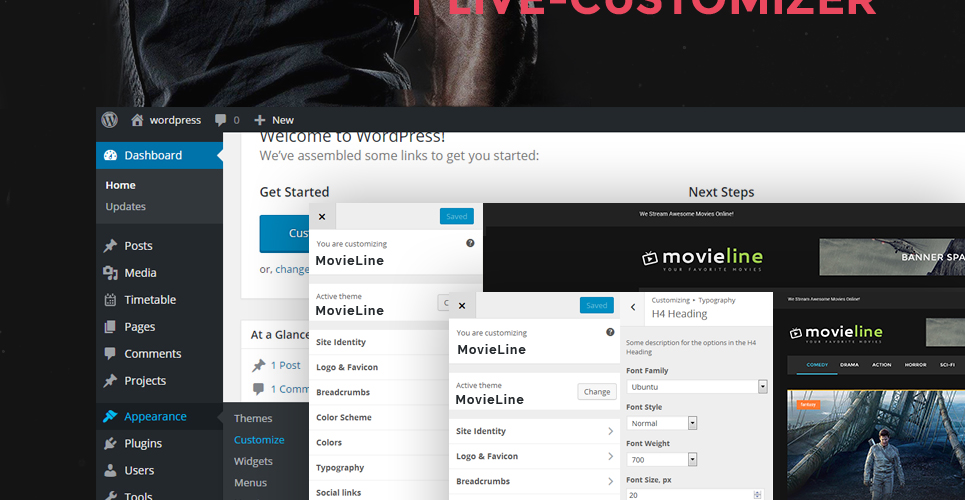Click Saved button in front customizer
Image resolution: width=965 pixels, height=500 pixels.
596,305
